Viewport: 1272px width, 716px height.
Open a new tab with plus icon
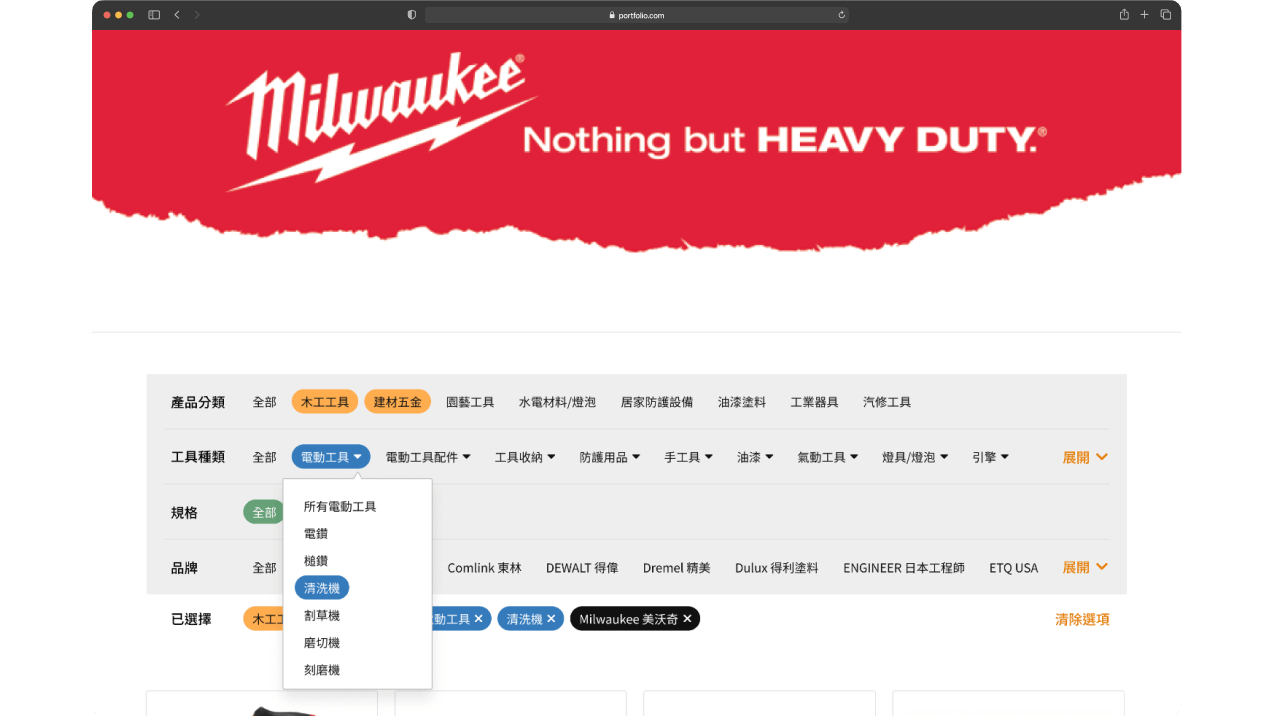pos(1145,15)
